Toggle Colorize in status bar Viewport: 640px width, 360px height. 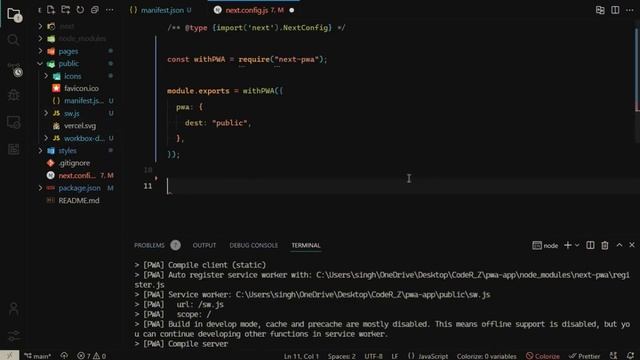pyautogui.click(x=542, y=356)
